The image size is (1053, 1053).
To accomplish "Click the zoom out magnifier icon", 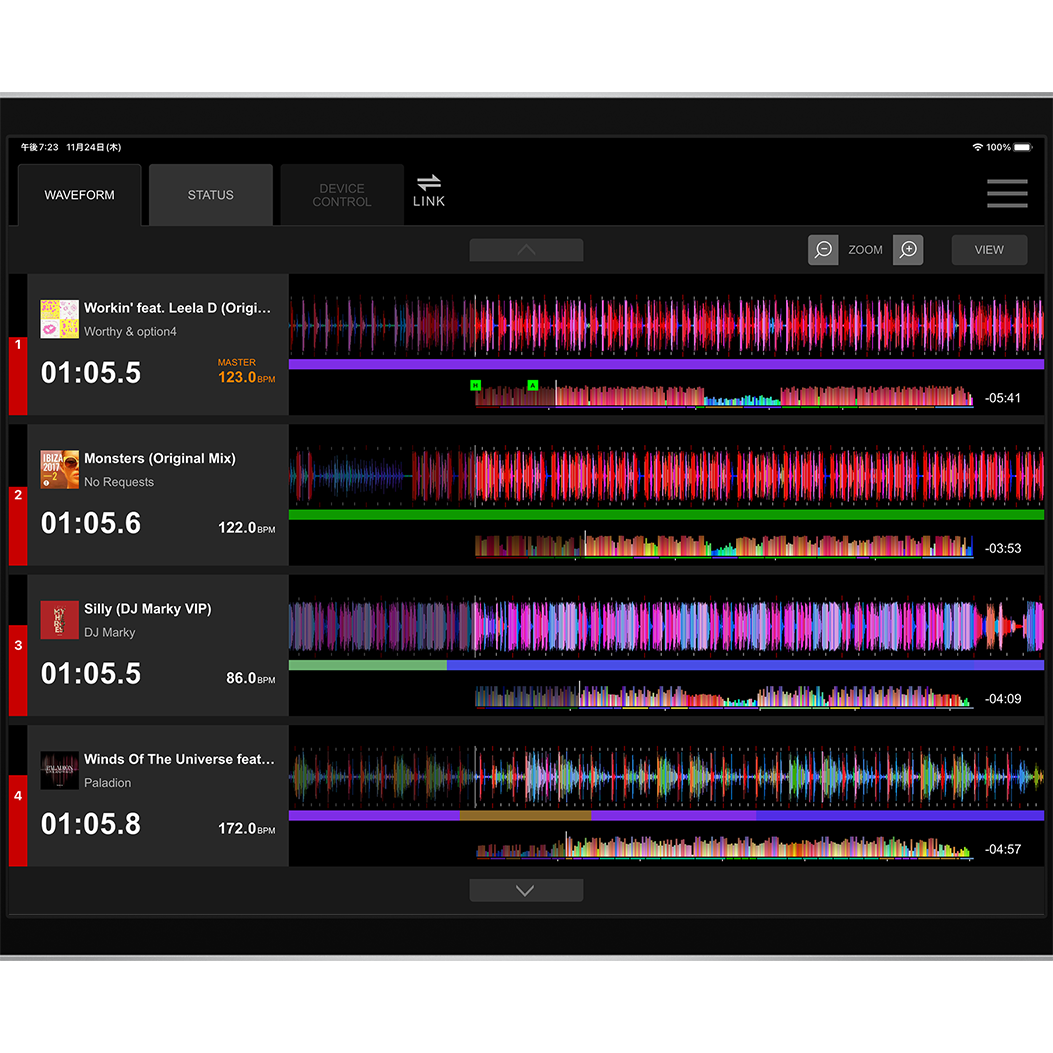I will [823, 250].
